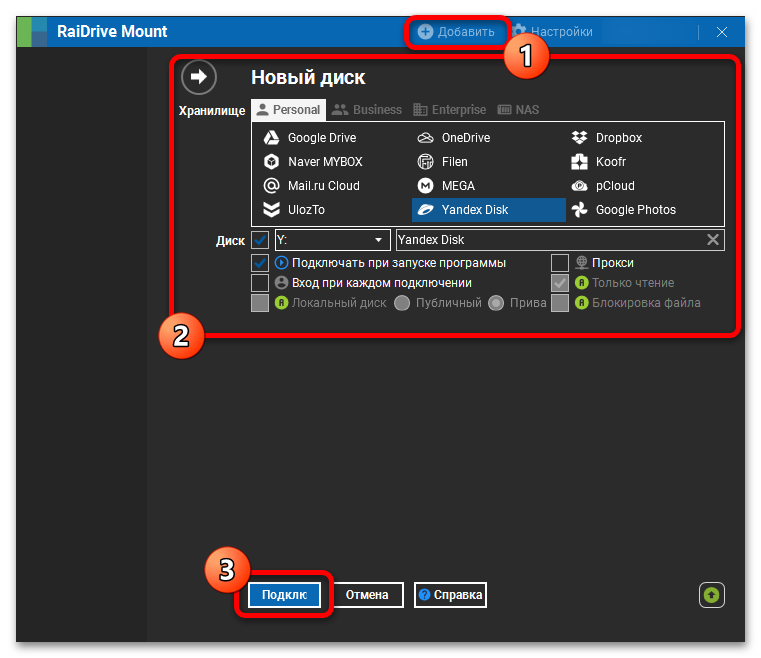
Task: Click the arrow icon beside Новый диск
Action: 199,77
